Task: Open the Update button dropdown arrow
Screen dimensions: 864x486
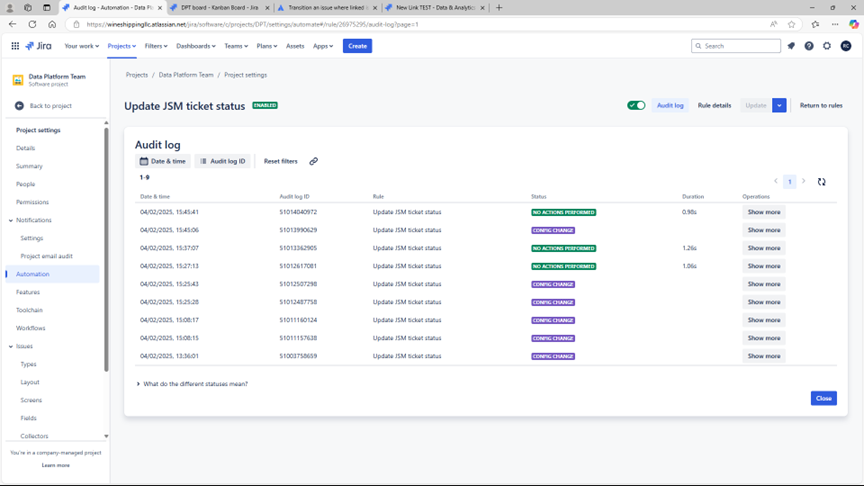Action: pos(779,105)
